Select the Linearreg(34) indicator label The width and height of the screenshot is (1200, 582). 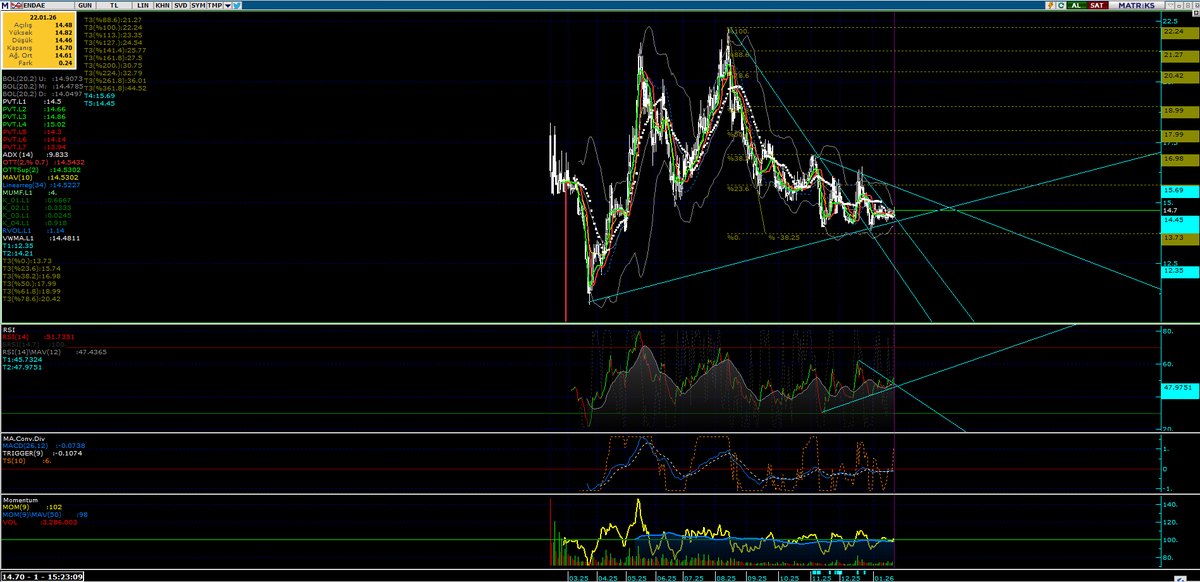click(x=22, y=185)
